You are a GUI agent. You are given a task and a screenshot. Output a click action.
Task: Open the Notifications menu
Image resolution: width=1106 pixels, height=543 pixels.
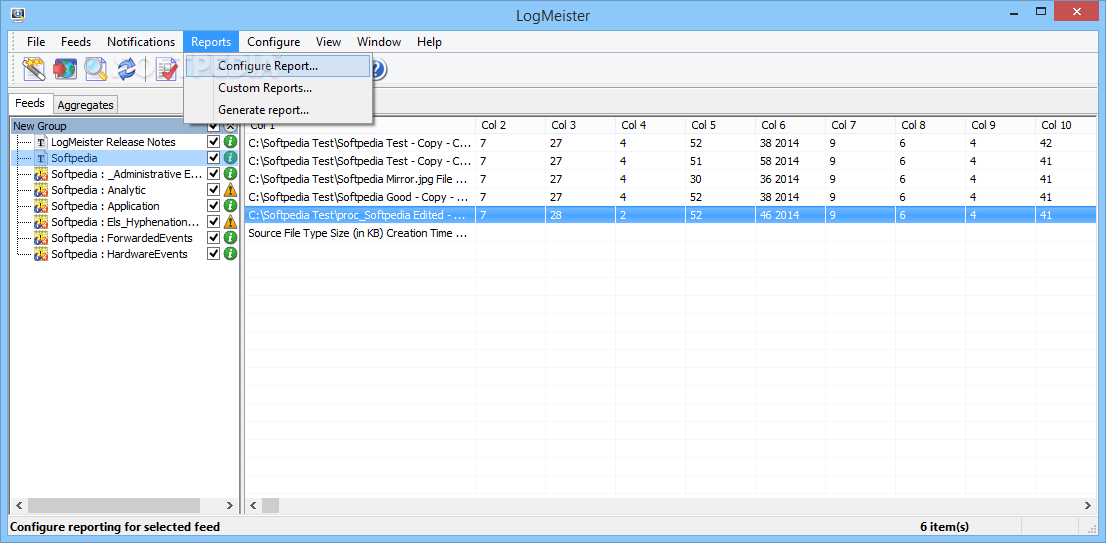[141, 42]
